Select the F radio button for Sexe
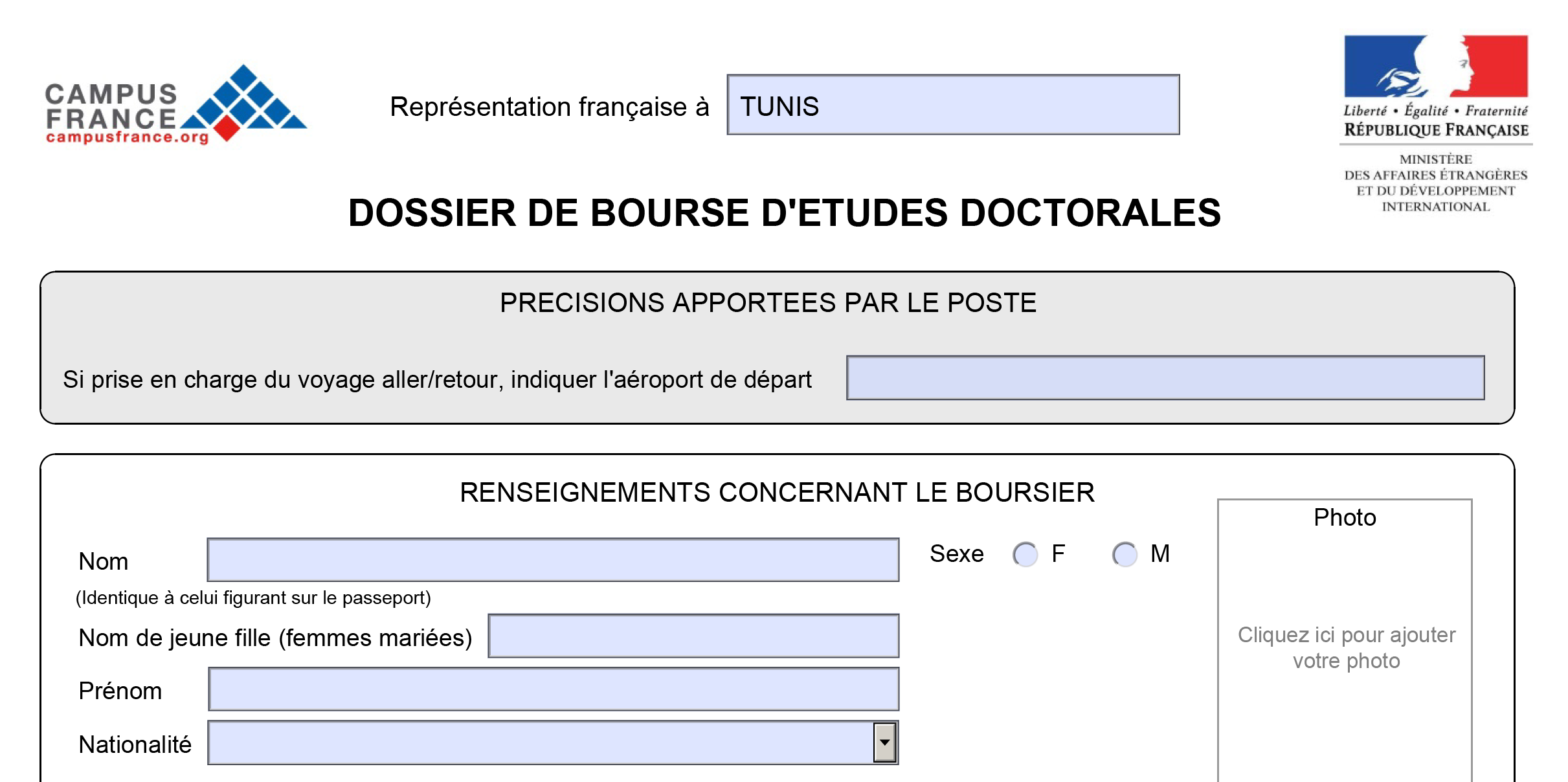 point(1025,554)
